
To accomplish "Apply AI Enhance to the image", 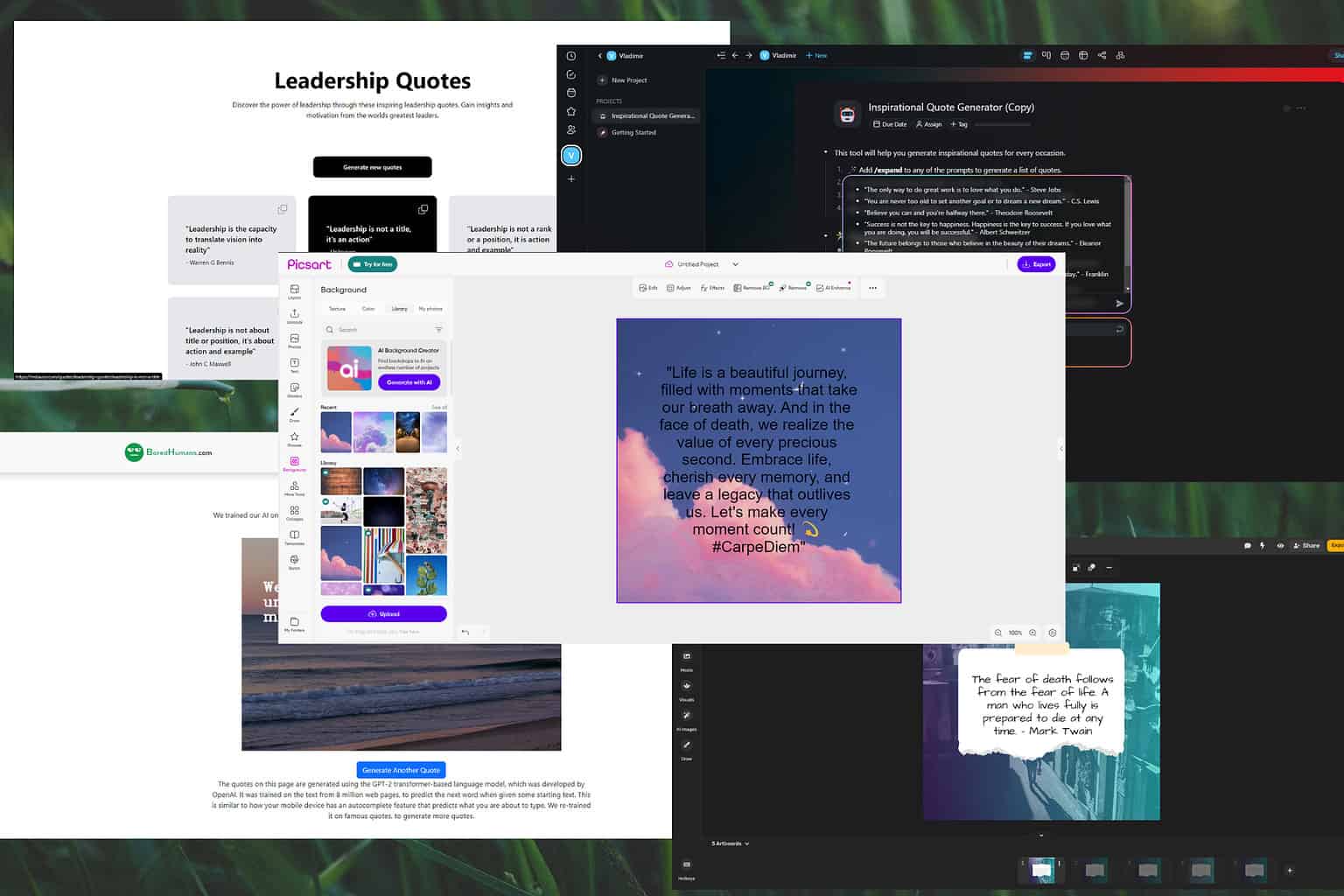I will click(831, 288).
